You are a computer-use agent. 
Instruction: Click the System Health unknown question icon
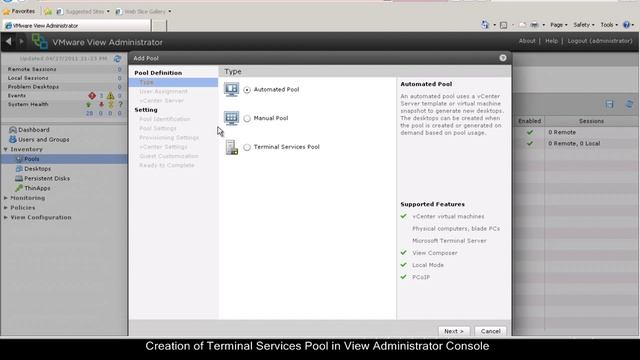[120, 104]
